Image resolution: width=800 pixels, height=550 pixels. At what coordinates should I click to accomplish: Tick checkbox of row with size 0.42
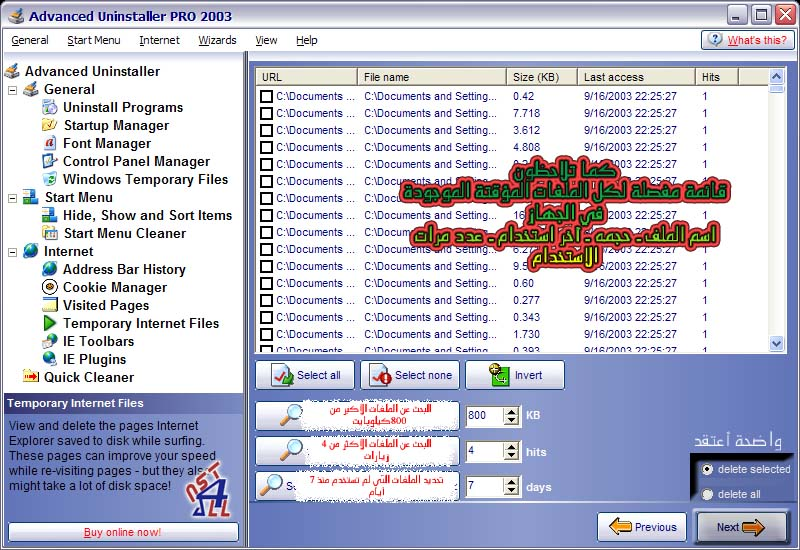266,96
